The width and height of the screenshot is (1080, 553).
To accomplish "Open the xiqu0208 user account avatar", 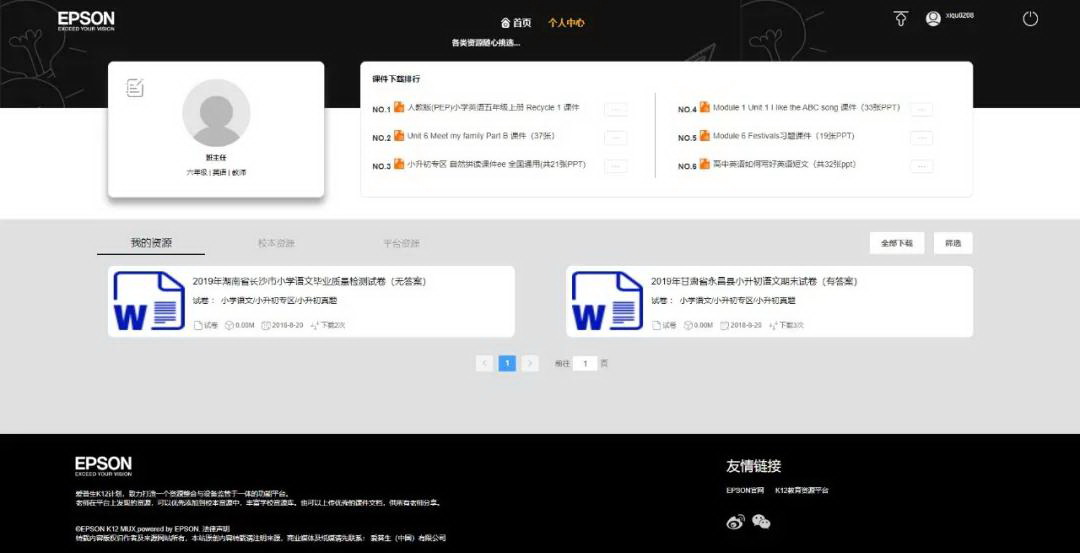I will pos(933,18).
